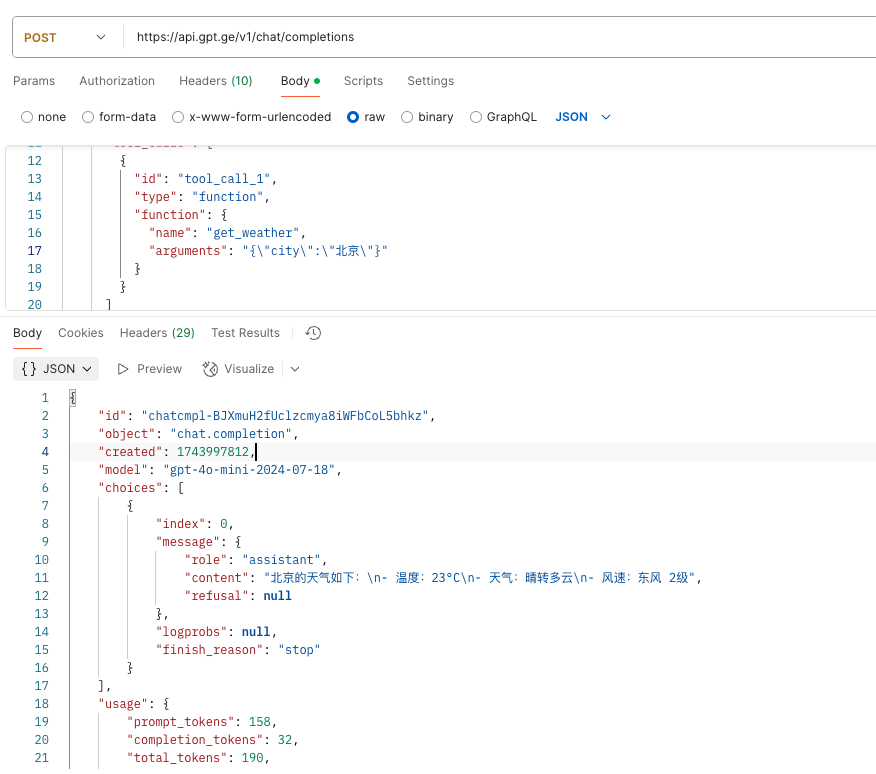The image size is (876, 774).
Task: Click the total_tokens value 190
Action: click(x=253, y=758)
